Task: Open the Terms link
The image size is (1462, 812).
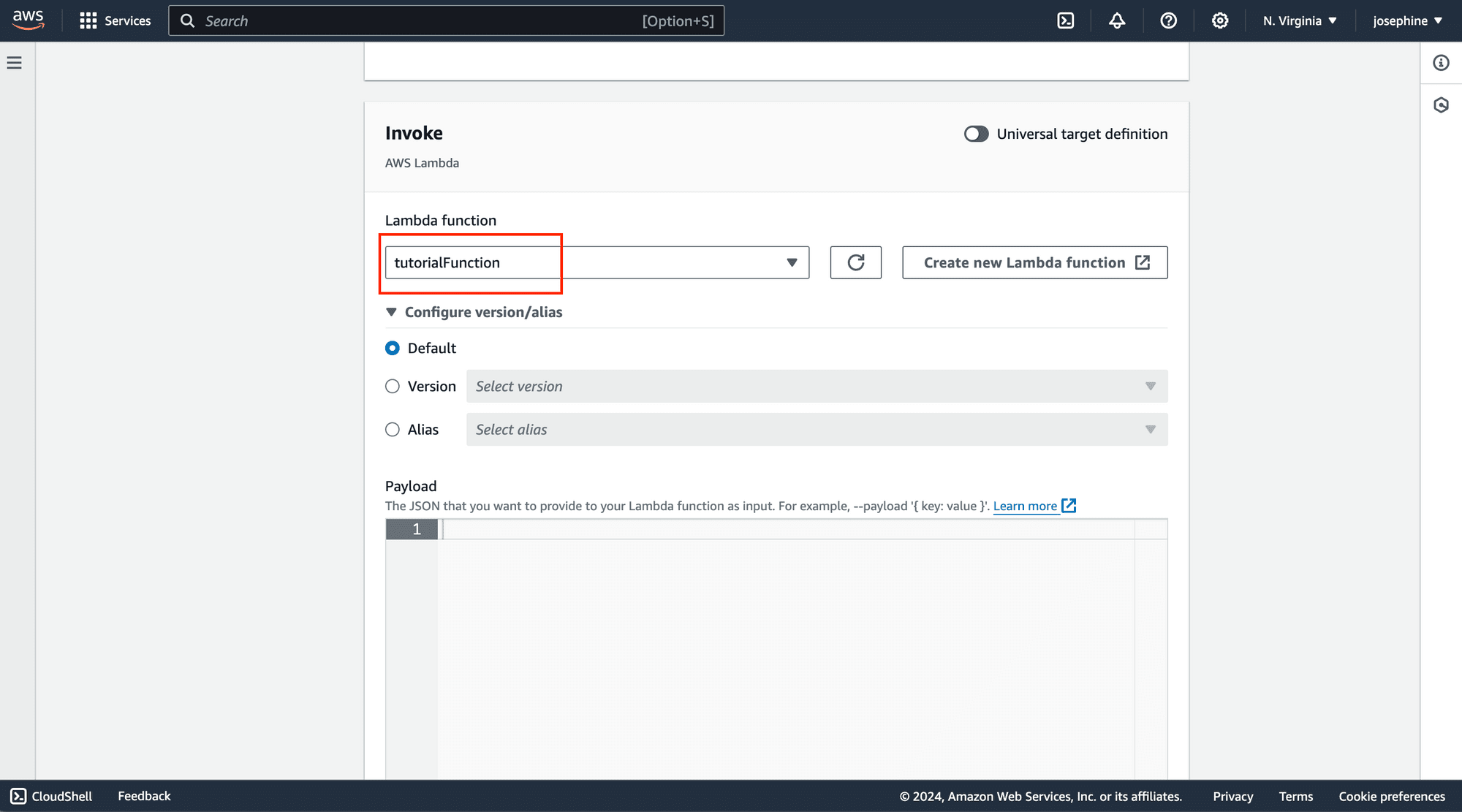Action: (x=1296, y=796)
